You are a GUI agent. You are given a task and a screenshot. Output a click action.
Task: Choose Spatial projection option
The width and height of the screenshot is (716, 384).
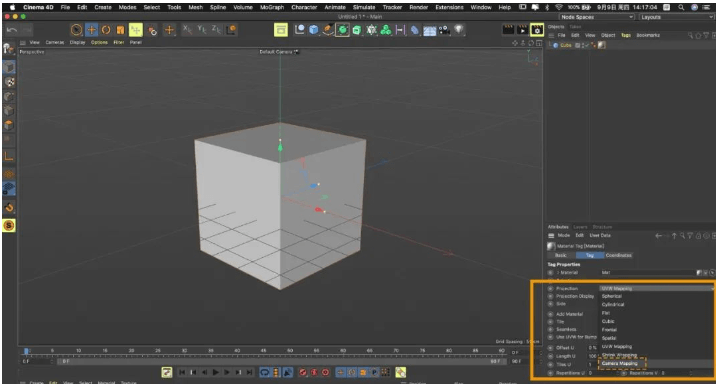point(609,338)
